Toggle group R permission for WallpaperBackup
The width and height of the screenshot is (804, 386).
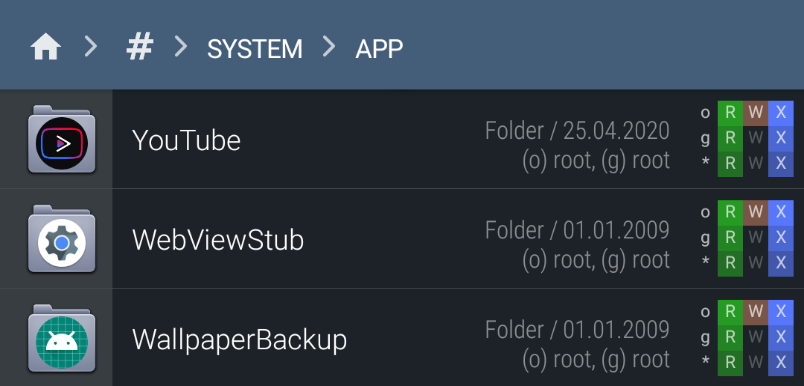coord(730,337)
